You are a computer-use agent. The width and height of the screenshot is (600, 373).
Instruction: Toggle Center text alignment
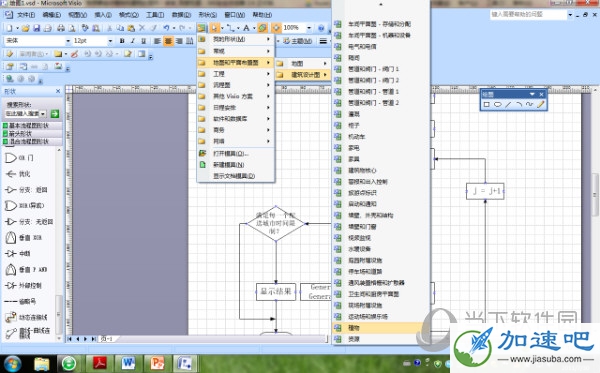pos(168,41)
